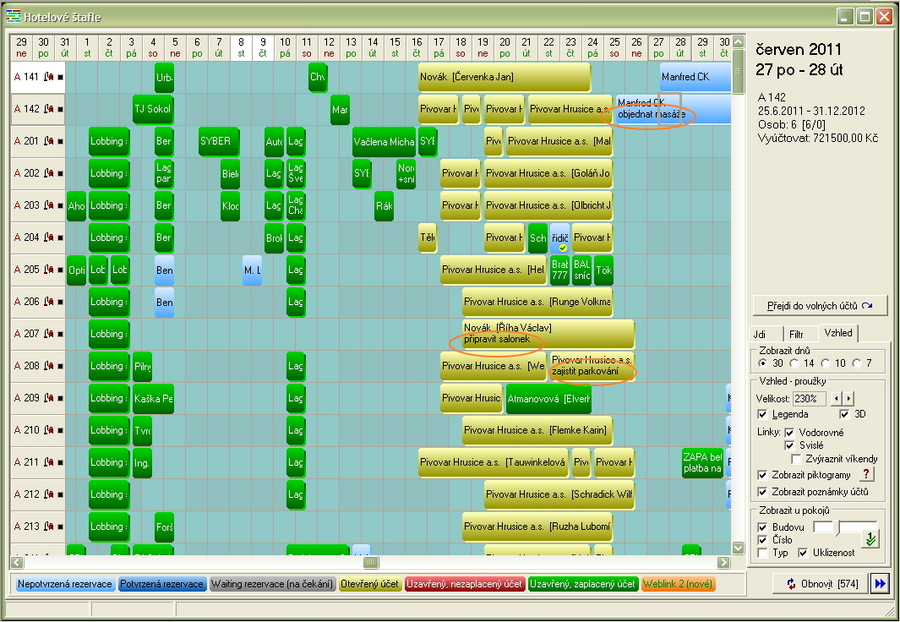Viewport: 900px width, 622px height.
Task: Toggle Zobrazit poznámky účtů checkbox
Action: pyautogui.click(x=762, y=492)
